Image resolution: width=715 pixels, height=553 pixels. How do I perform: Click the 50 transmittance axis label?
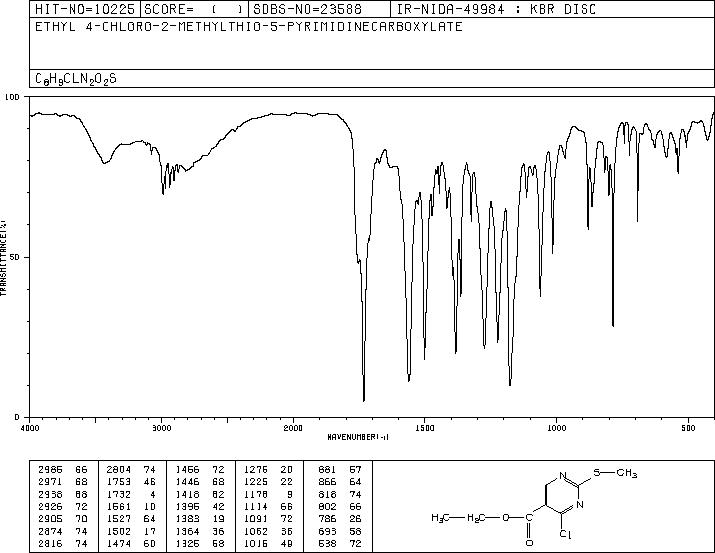coord(15,257)
